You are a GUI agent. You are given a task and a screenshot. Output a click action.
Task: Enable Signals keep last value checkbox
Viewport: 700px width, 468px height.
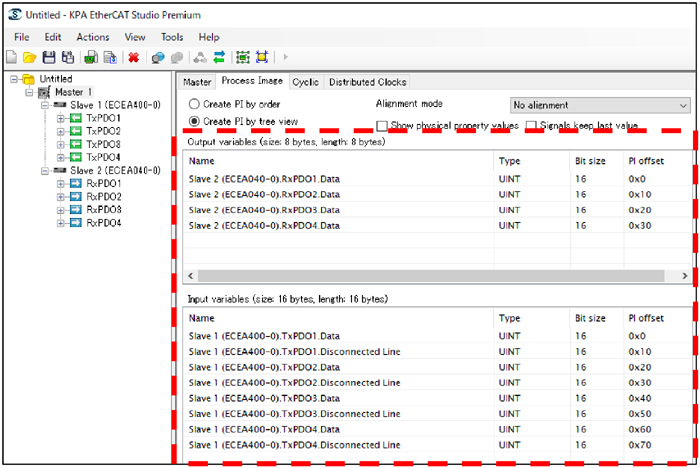click(533, 126)
